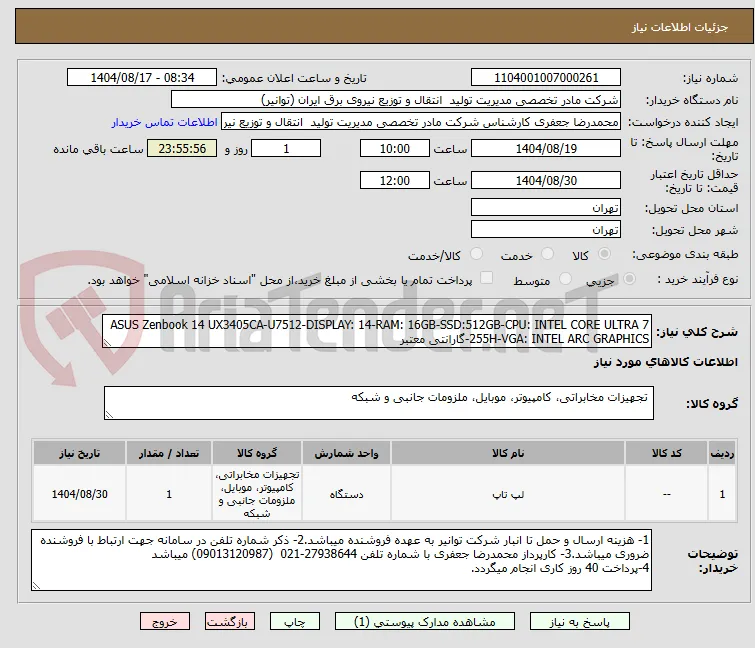Image resolution: width=755 pixels, height=648 pixels.
Task: Click the delivery province field 'تهران'
Action: tap(546, 207)
